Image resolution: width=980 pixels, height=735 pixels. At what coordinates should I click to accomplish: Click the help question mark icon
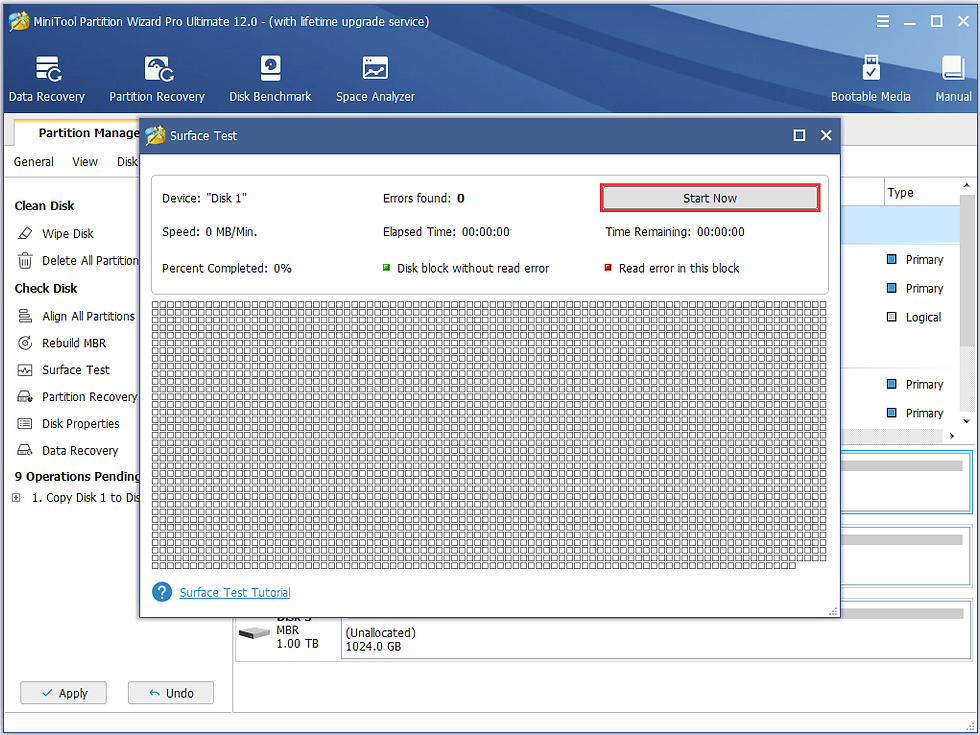click(x=162, y=592)
